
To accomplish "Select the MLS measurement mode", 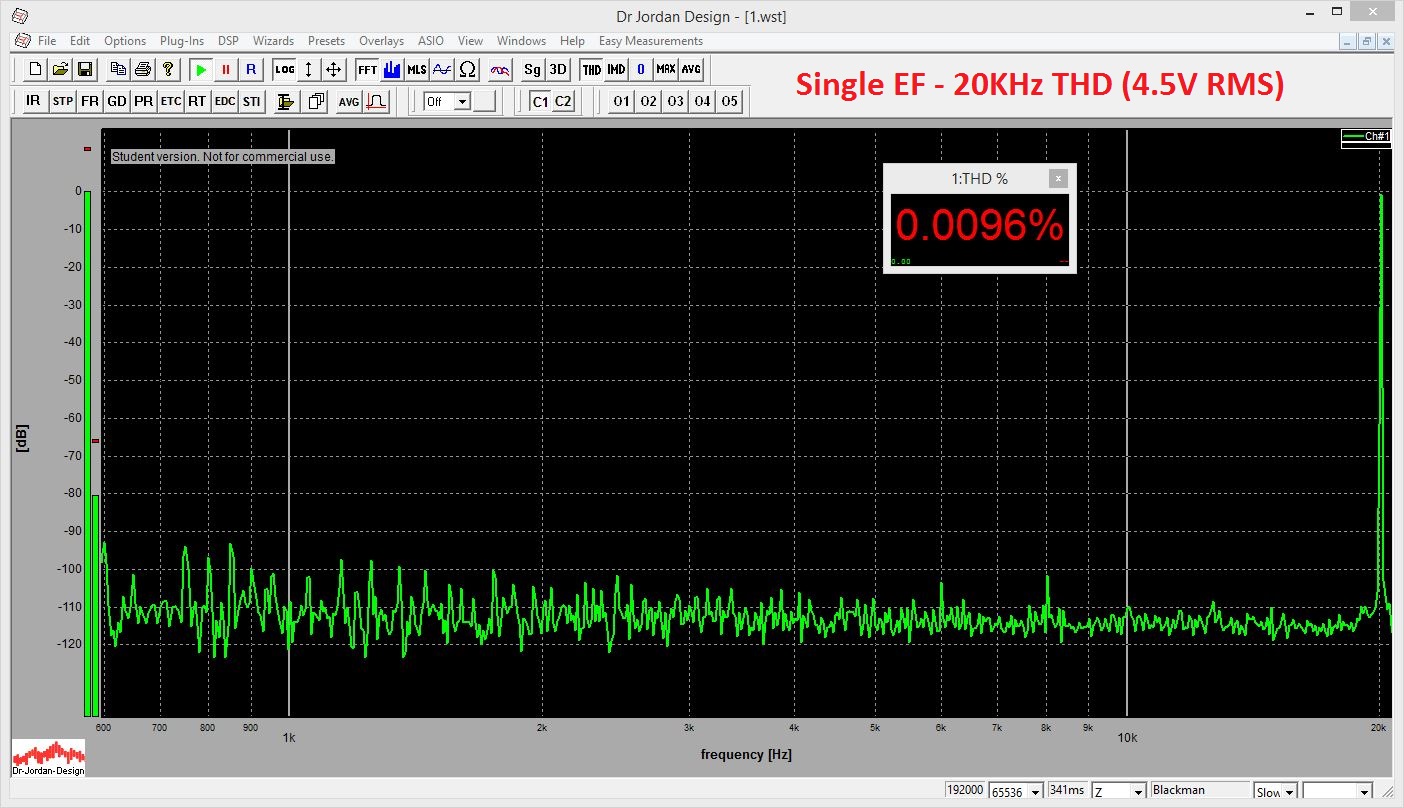I will click(x=417, y=69).
